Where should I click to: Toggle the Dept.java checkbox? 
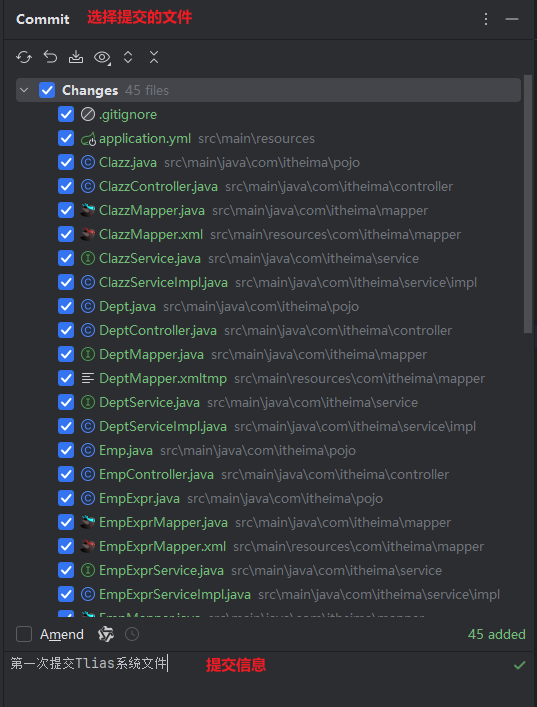tap(66, 306)
